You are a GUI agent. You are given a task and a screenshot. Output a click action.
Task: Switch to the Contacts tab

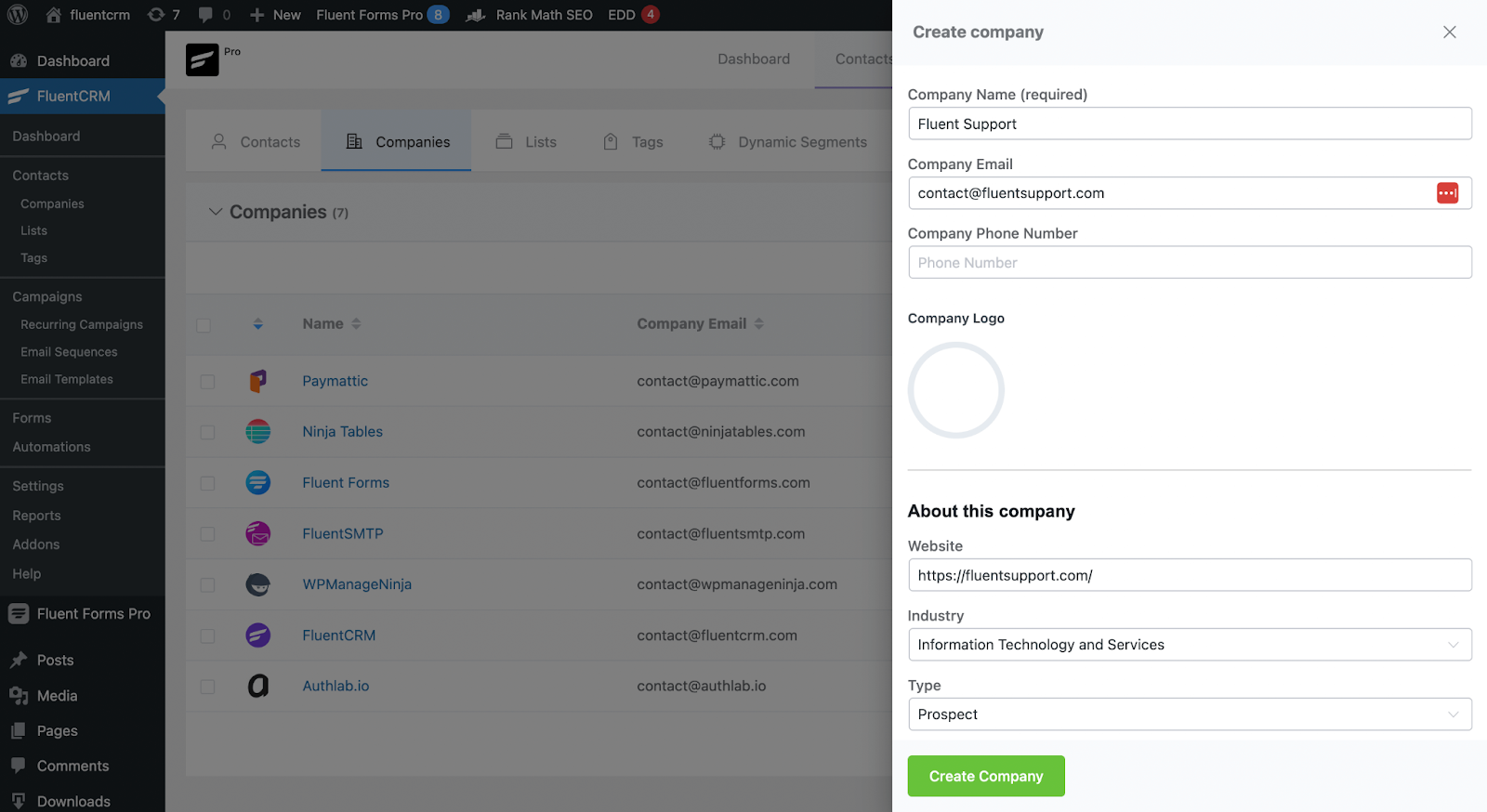(x=255, y=141)
